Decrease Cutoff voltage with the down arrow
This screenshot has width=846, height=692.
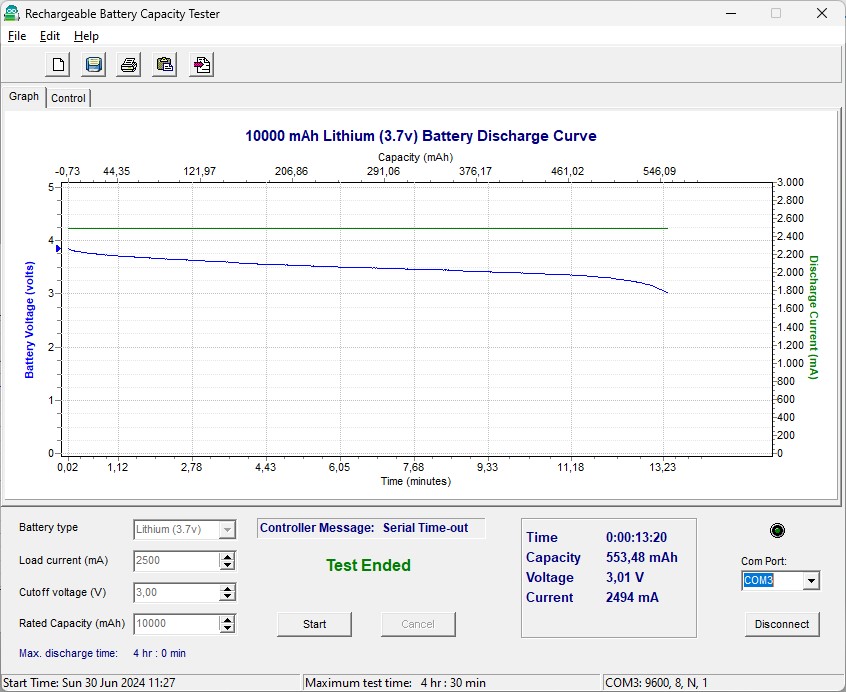coord(228,597)
